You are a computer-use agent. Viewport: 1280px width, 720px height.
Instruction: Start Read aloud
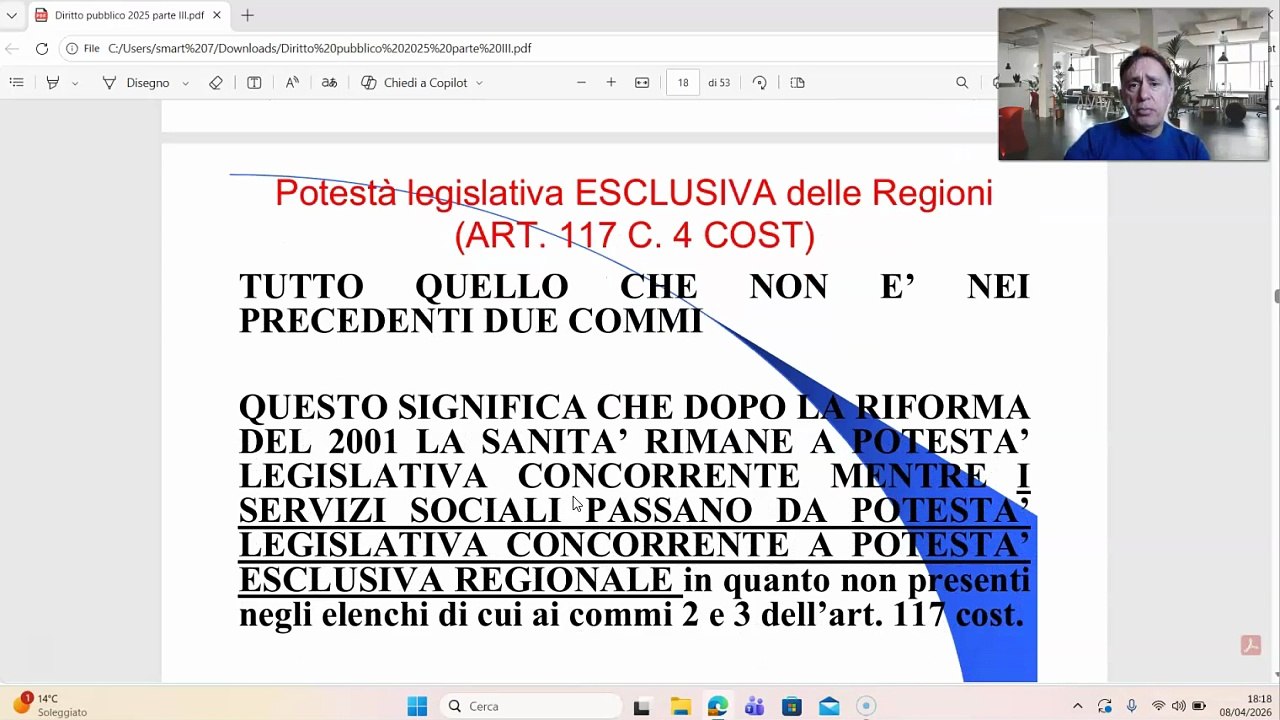coord(292,83)
